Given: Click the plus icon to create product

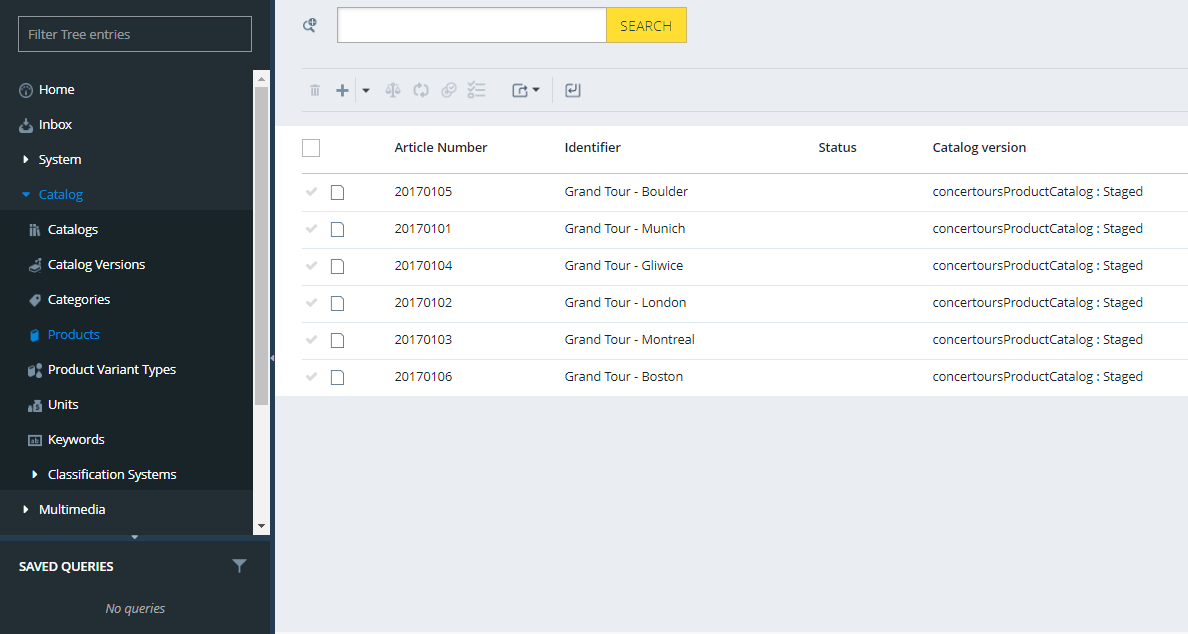Looking at the screenshot, I should tap(342, 90).
